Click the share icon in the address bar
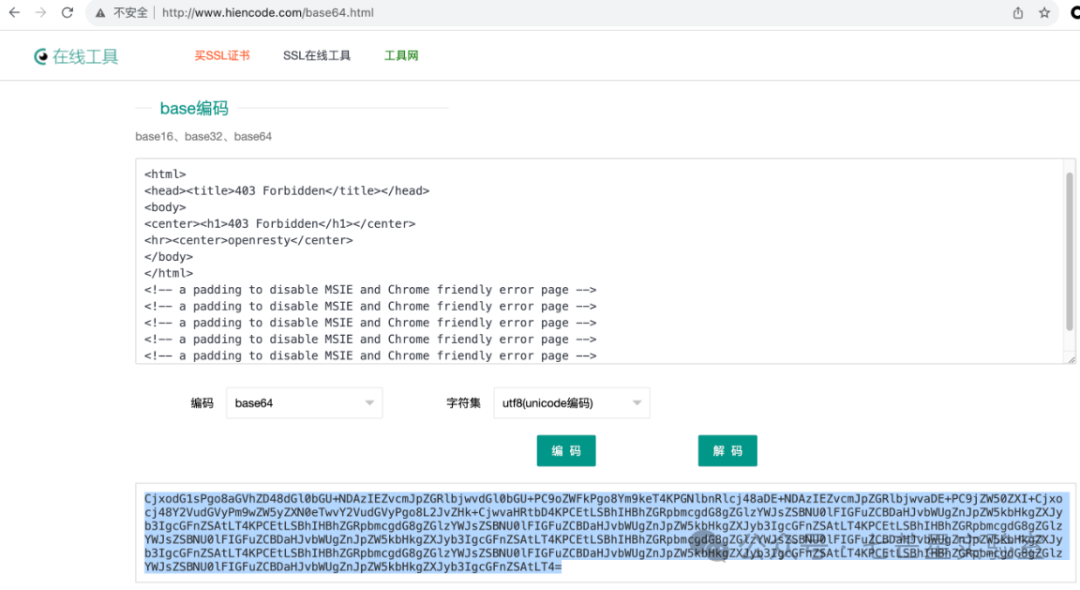 click(x=1016, y=14)
